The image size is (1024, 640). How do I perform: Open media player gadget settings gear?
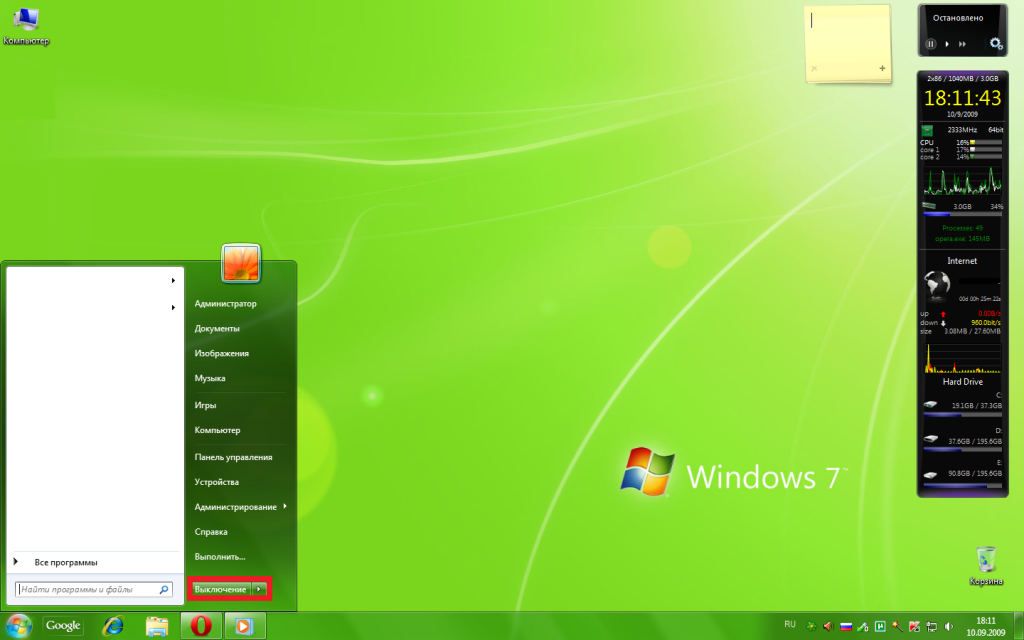(995, 43)
